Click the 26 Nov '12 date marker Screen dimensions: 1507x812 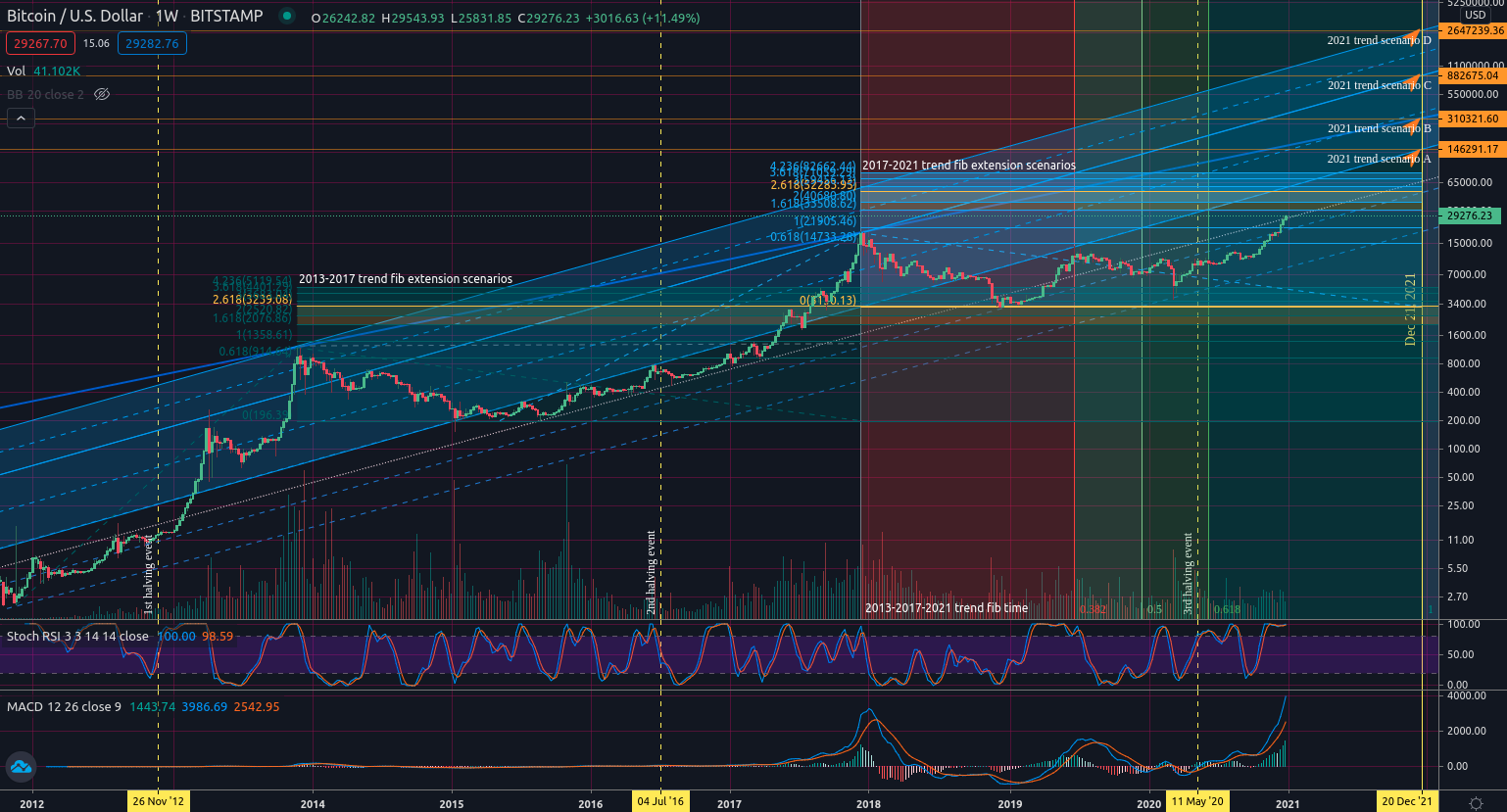[x=159, y=801]
